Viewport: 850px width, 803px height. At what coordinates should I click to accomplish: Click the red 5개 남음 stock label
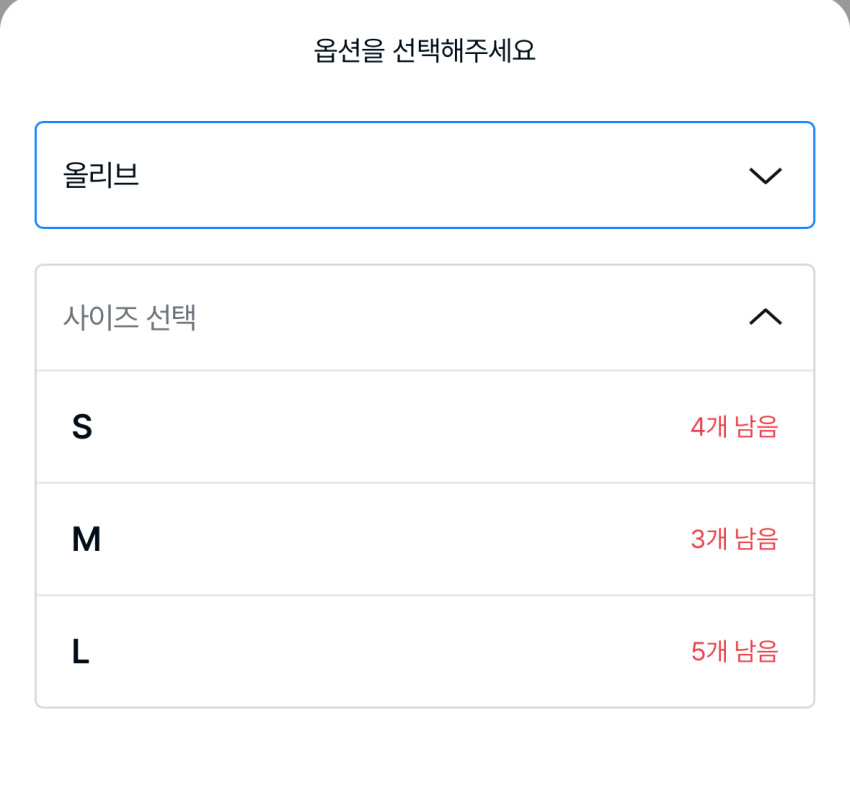[x=734, y=652]
